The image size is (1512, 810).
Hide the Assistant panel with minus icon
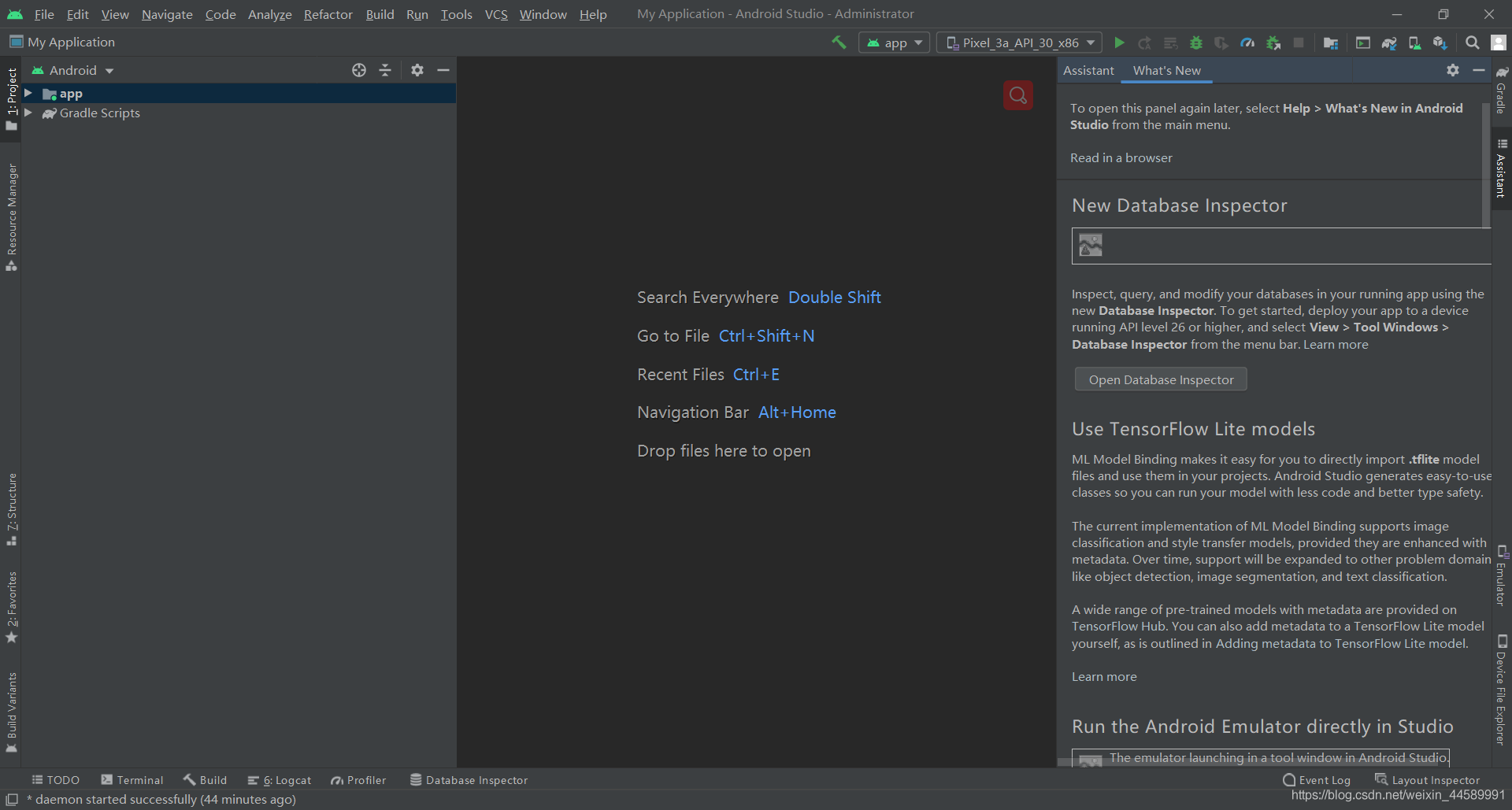coord(1479,70)
